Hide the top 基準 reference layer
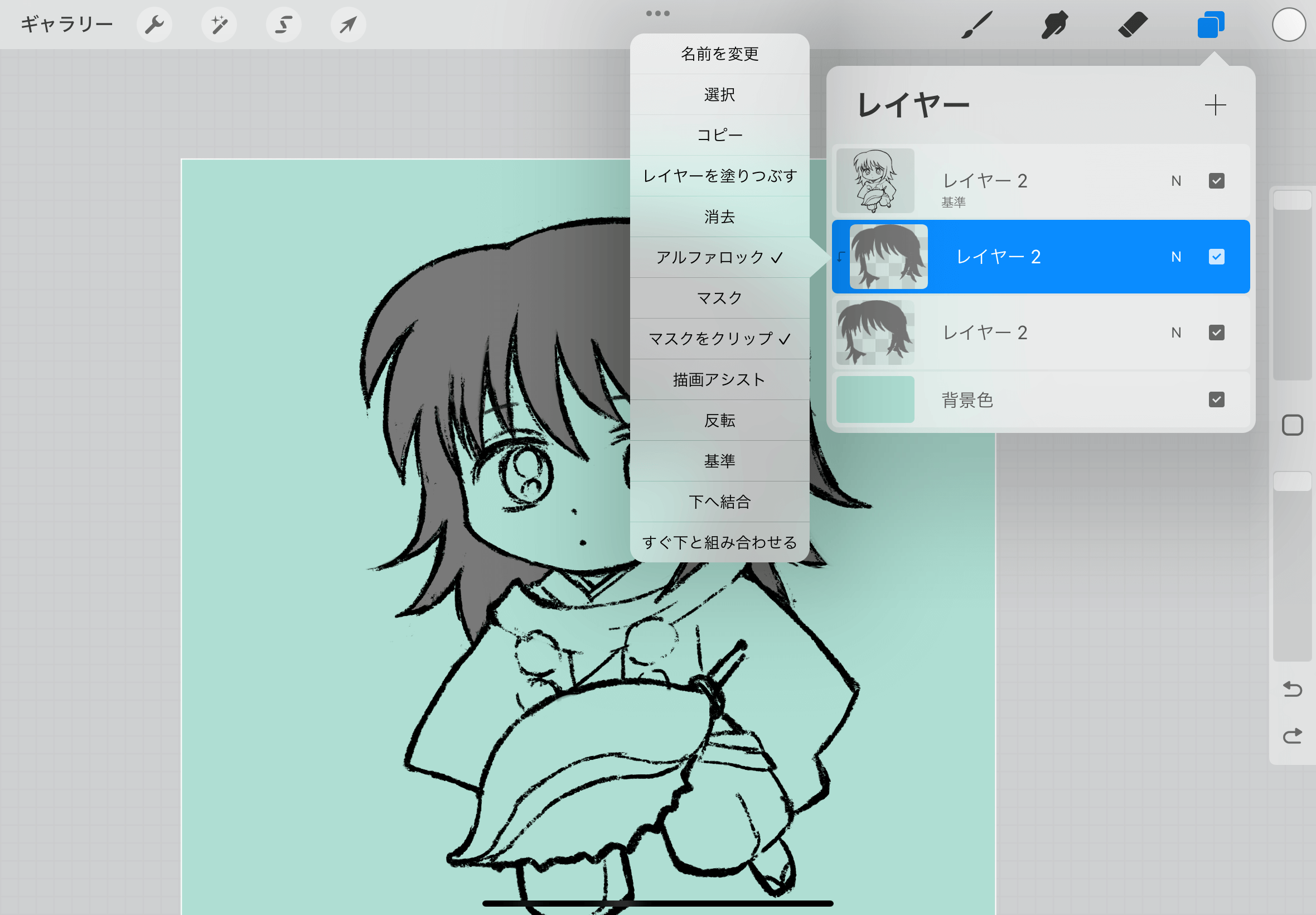 click(1216, 181)
